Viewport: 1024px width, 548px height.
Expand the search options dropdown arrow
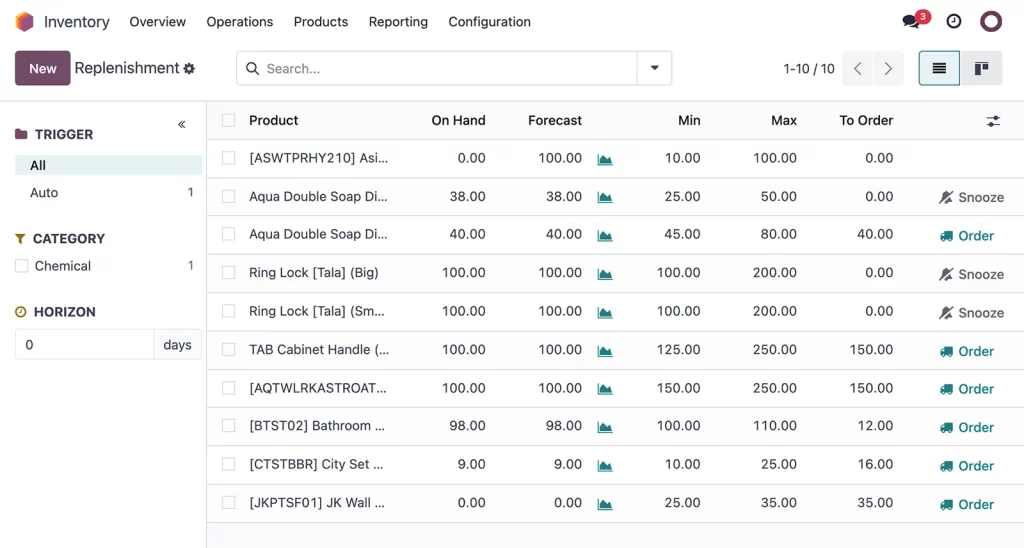coord(655,68)
